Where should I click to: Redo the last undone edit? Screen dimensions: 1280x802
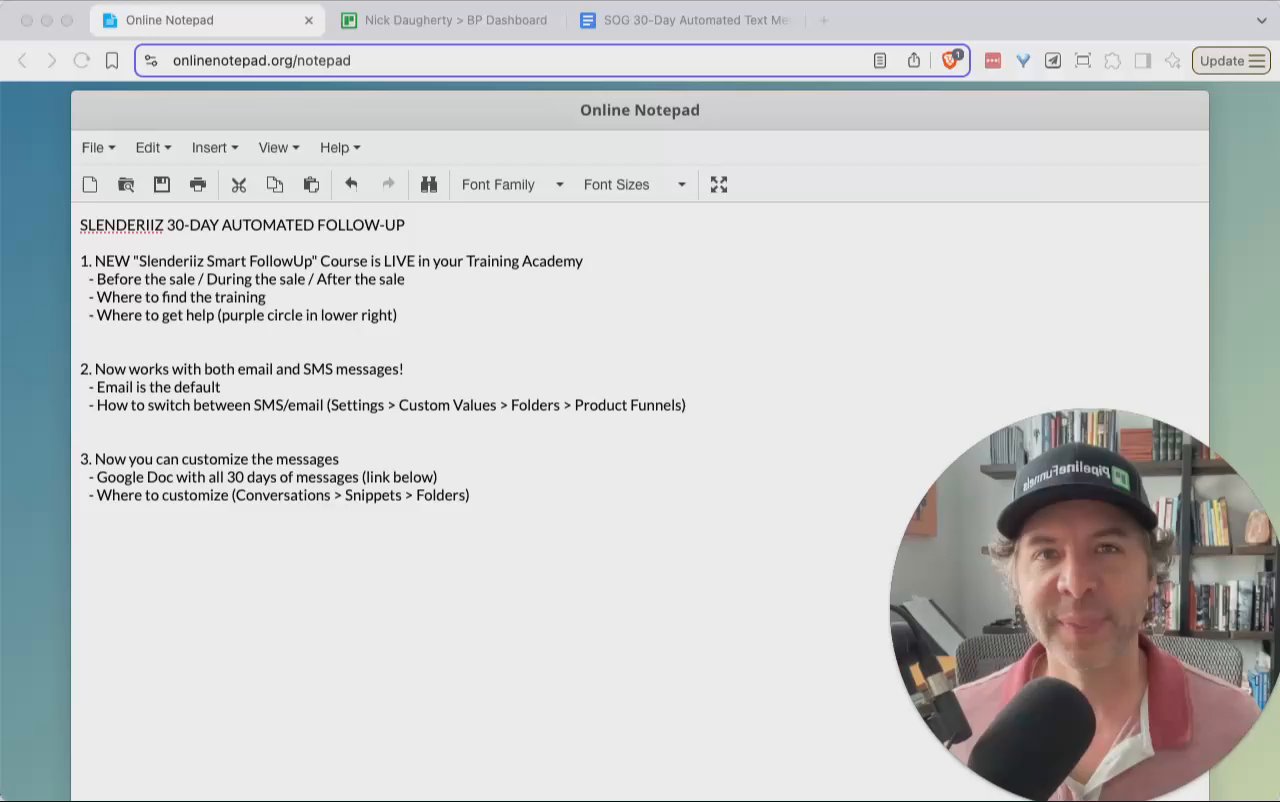(x=388, y=184)
